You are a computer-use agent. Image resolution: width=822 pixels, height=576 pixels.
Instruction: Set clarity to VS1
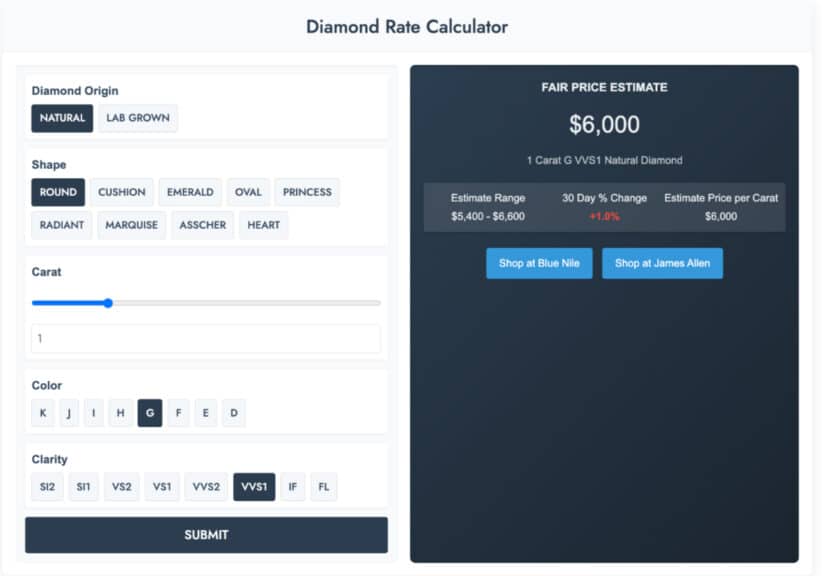(162, 487)
